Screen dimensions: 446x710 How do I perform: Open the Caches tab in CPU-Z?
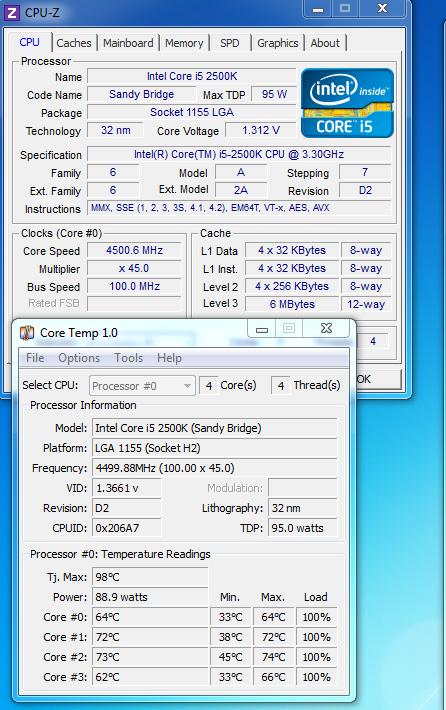74,43
